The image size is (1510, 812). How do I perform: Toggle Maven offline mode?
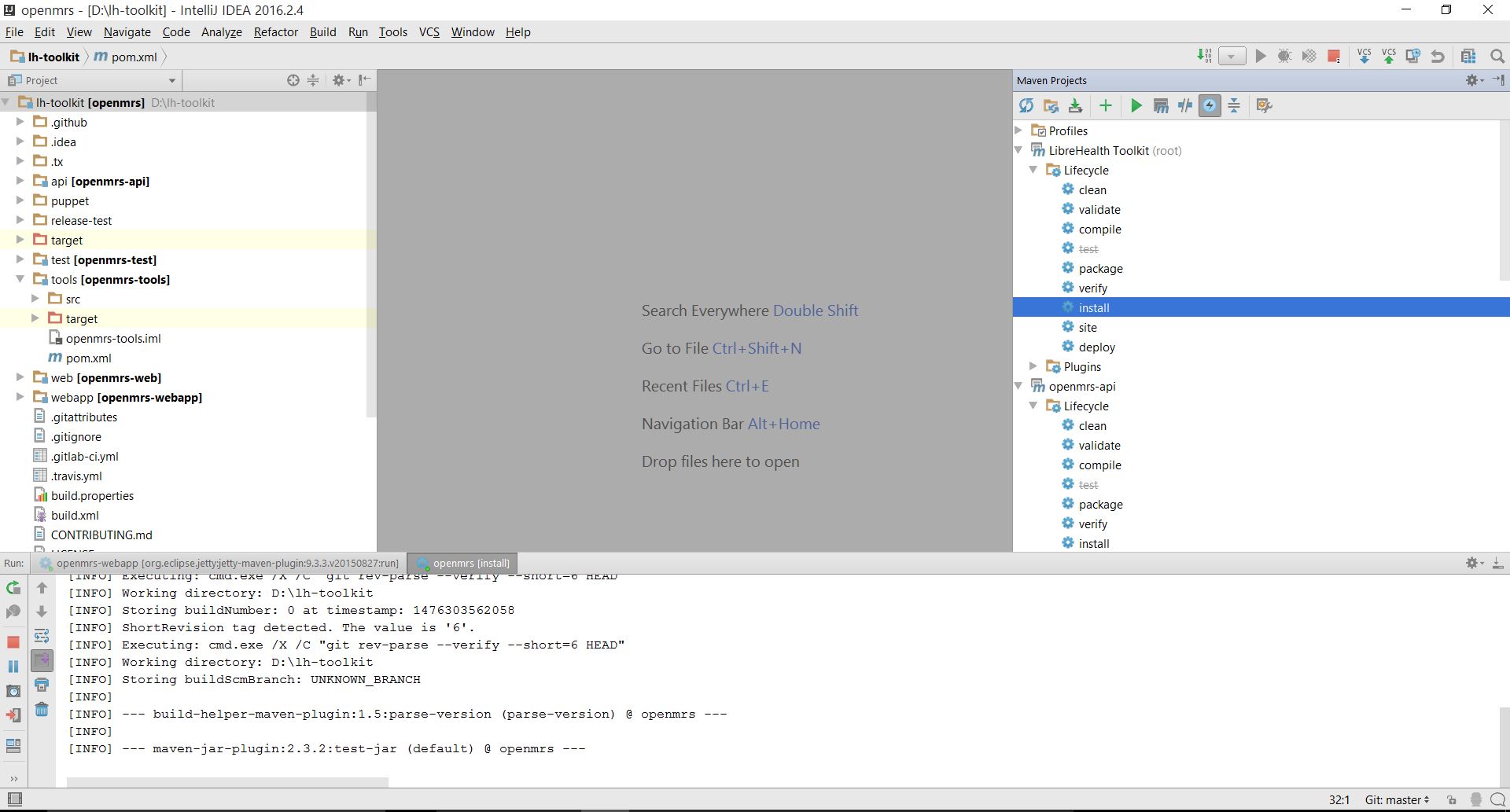tap(1185, 105)
